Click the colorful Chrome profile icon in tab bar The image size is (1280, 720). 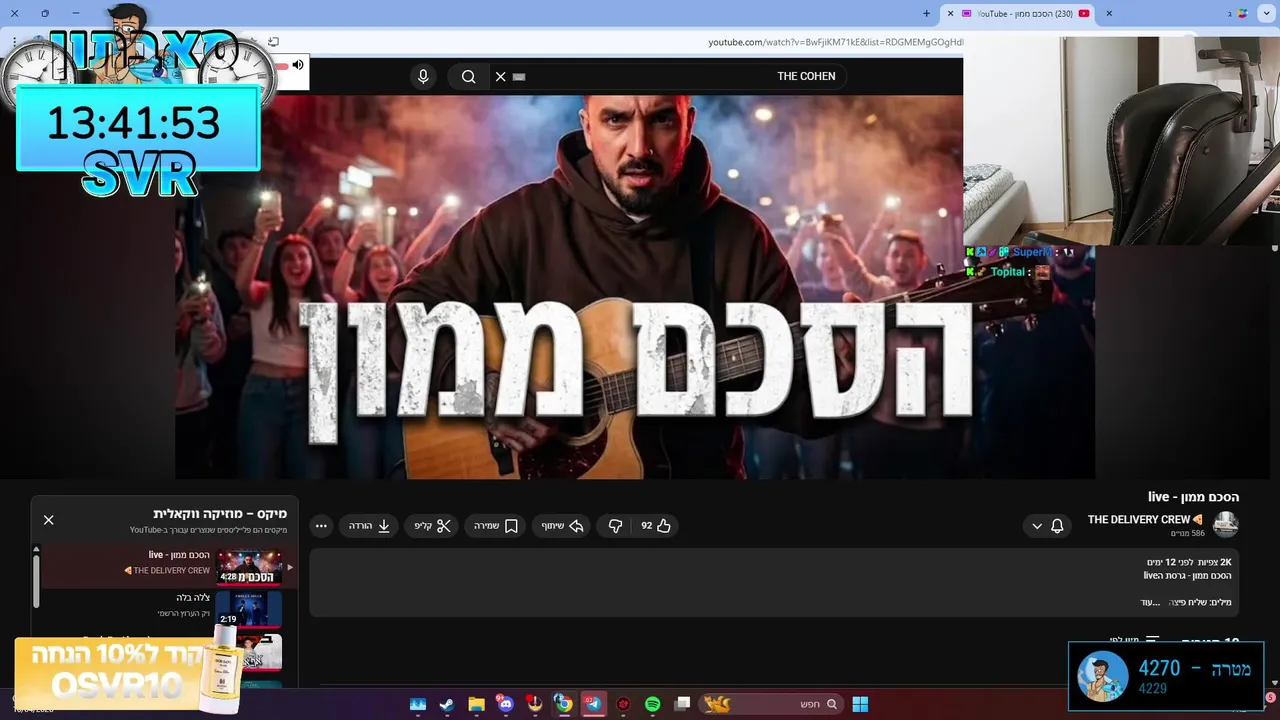point(1242,14)
